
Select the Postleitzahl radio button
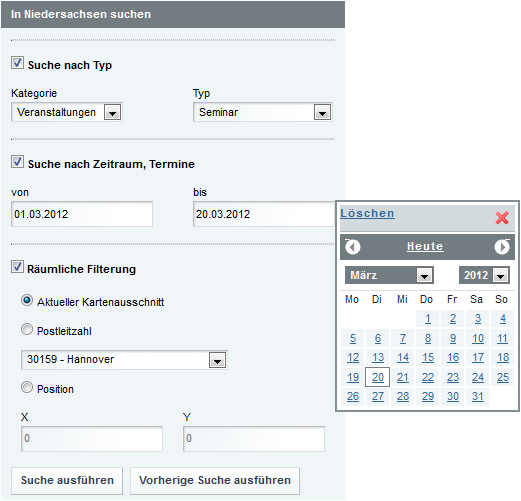tap(27, 329)
